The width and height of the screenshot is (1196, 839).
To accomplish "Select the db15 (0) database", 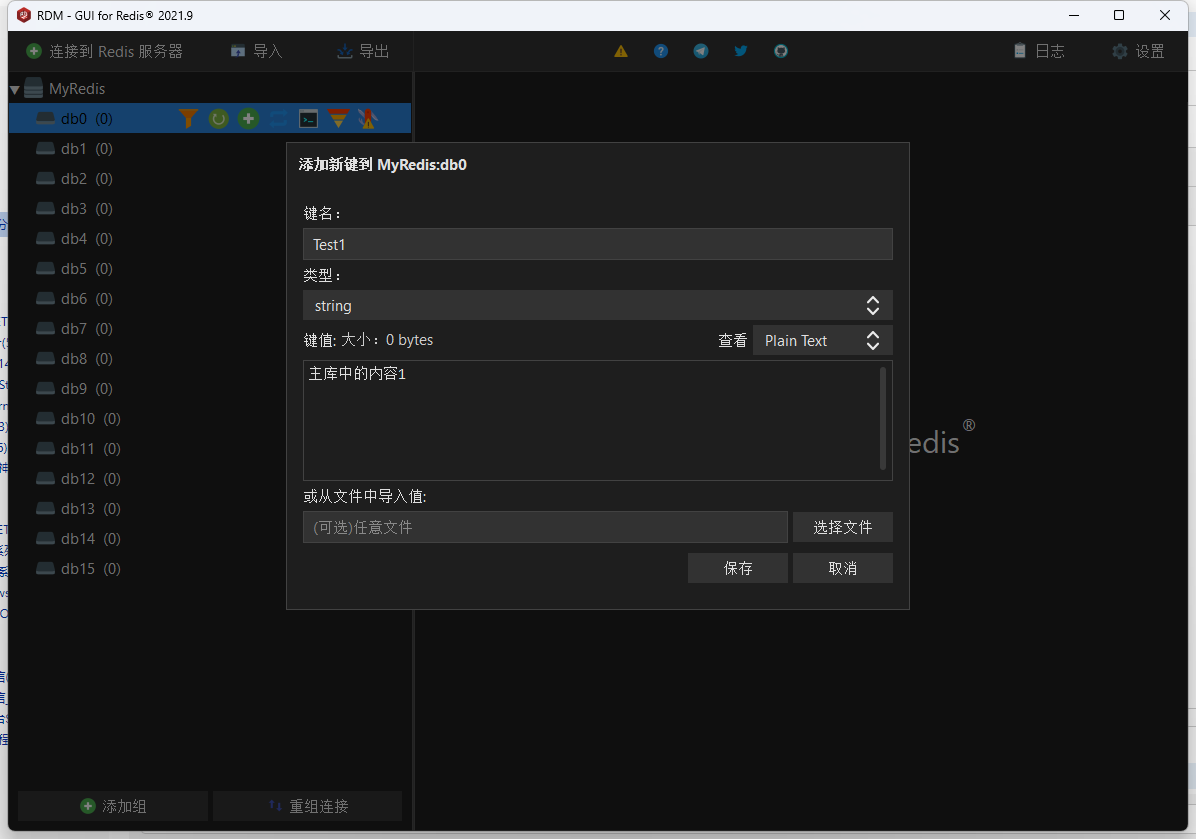I will coord(90,568).
